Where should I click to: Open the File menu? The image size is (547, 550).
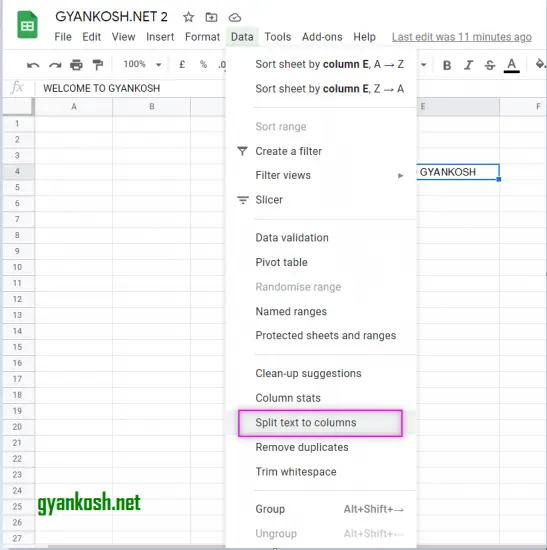pos(63,37)
